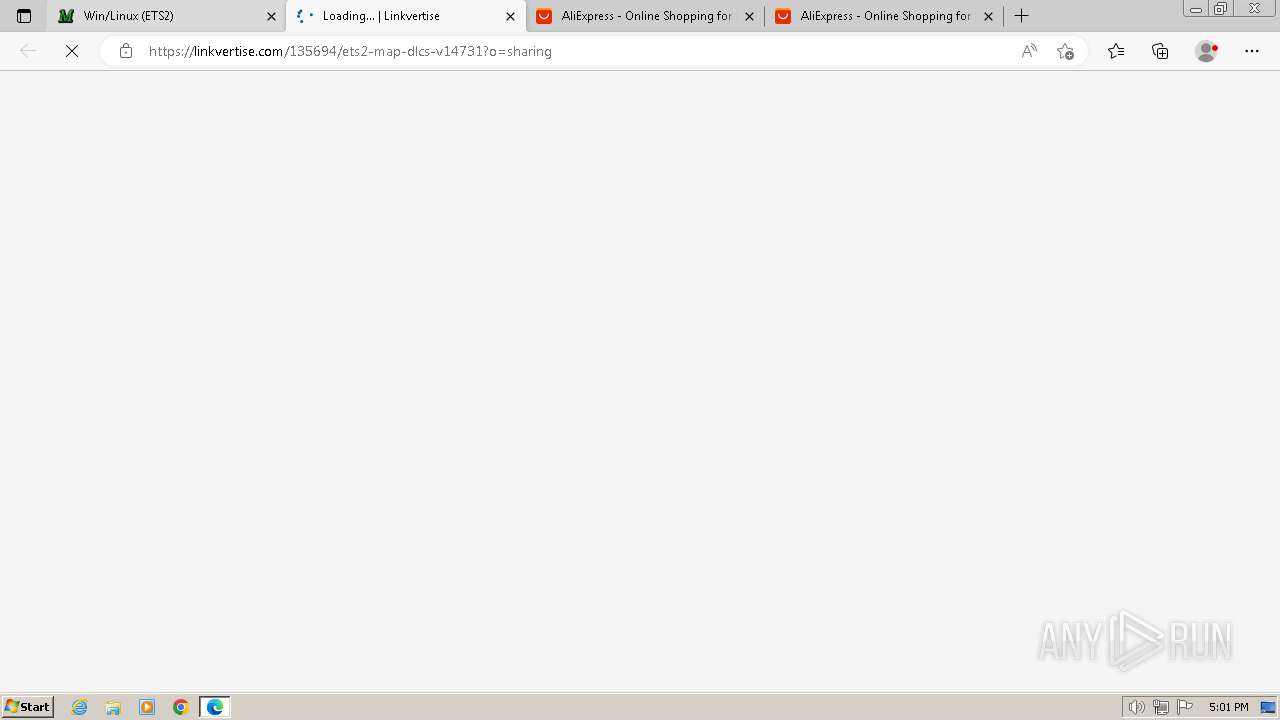The height and width of the screenshot is (720, 1280).
Task: Switch to the second AliExpress tab
Action: (x=884, y=16)
